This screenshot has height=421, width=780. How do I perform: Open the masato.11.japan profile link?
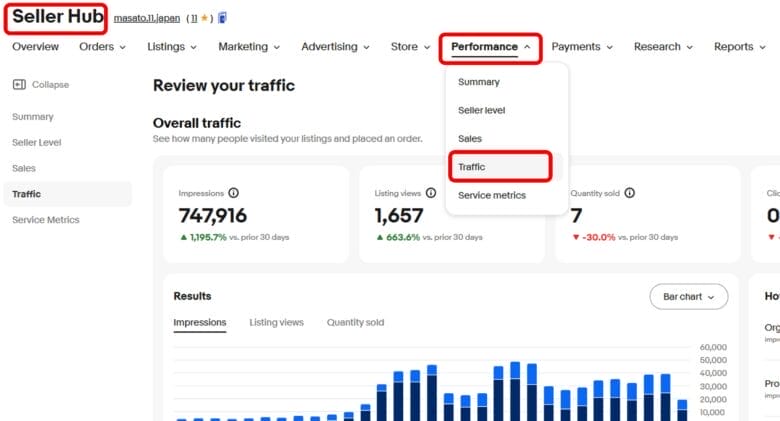(146, 18)
